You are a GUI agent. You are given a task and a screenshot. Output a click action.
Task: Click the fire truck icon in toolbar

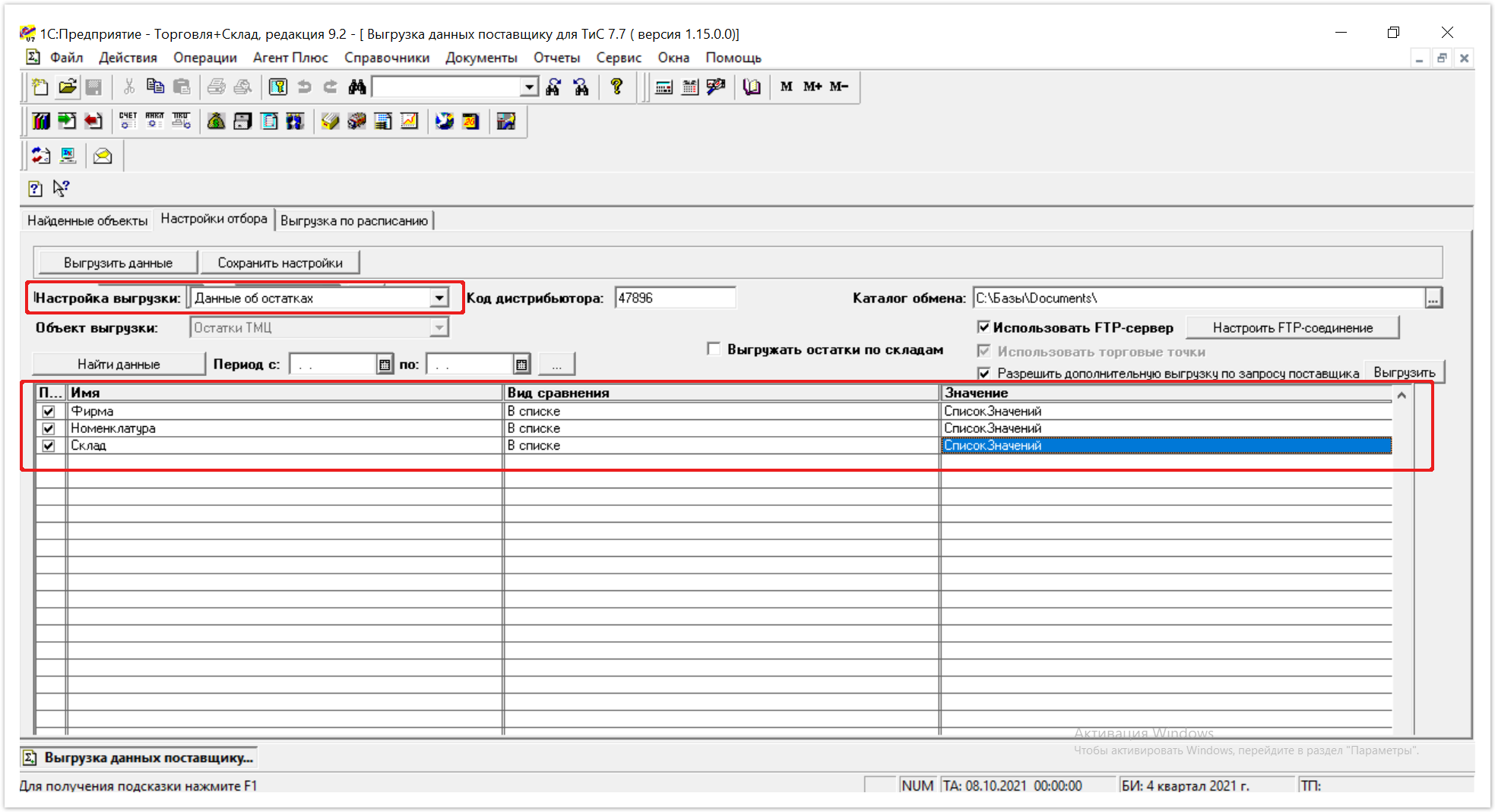point(356,121)
